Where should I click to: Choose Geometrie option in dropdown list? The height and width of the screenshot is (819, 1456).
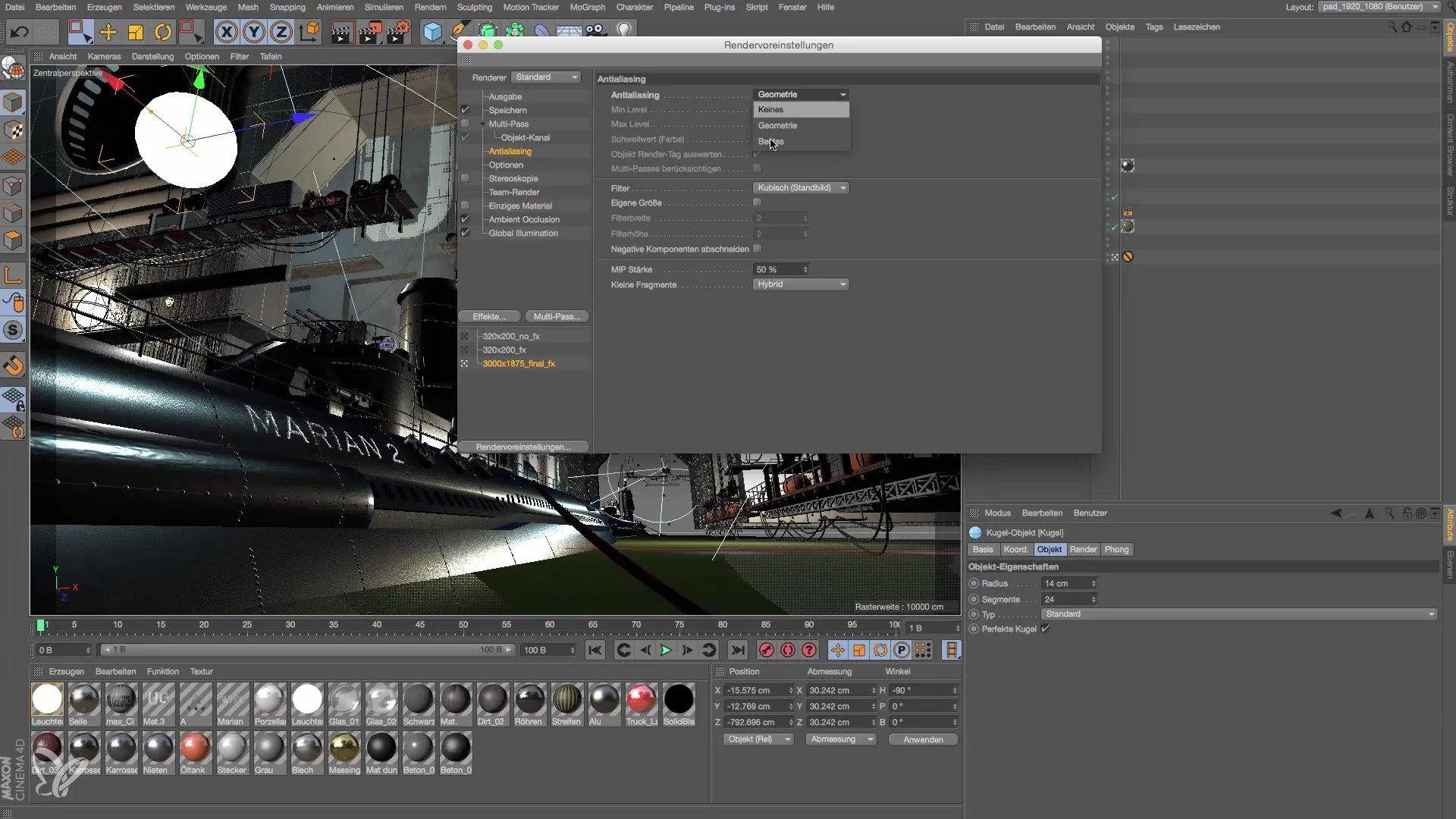[x=801, y=126]
